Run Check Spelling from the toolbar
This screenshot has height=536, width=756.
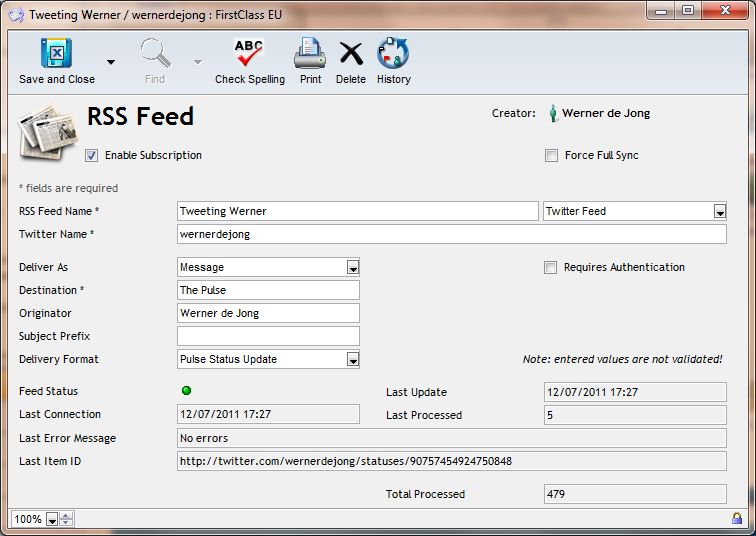point(249,53)
